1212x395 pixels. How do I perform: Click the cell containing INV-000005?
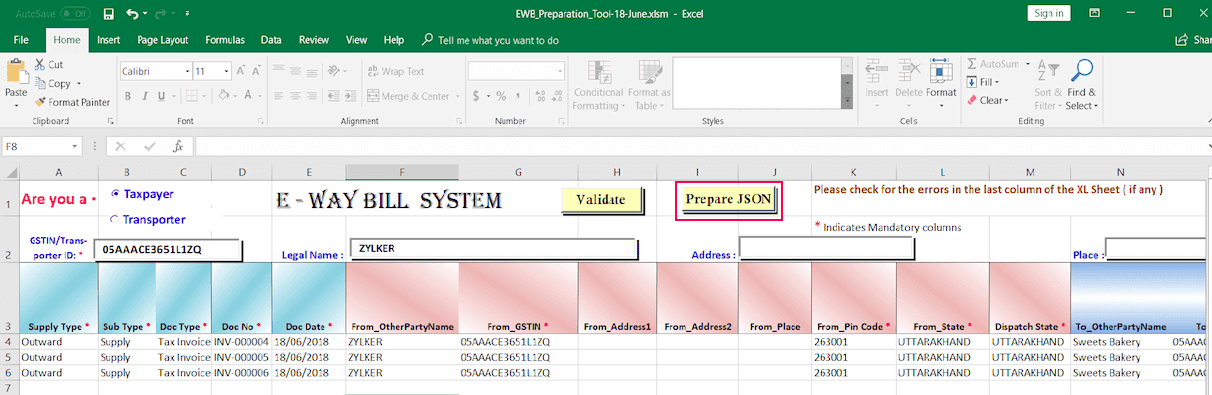(x=241, y=357)
